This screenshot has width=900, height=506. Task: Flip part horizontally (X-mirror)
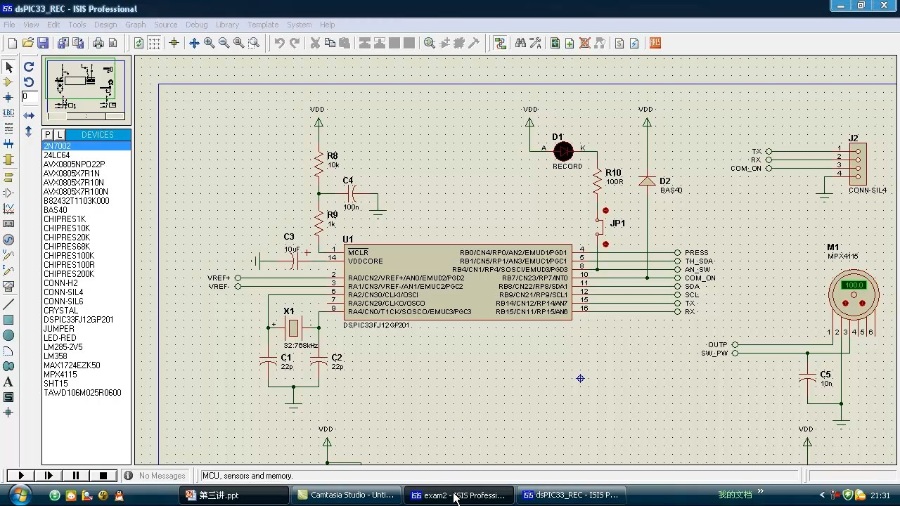pyautogui.click(x=29, y=115)
